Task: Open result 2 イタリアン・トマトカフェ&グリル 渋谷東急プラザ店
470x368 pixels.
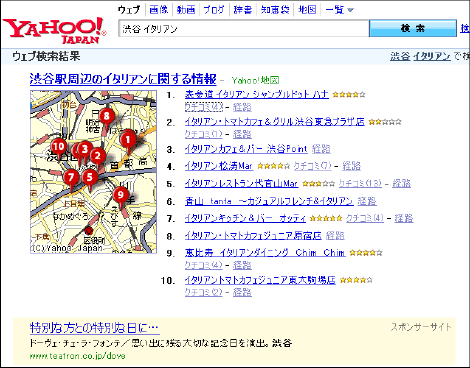Action: coord(275,122)
